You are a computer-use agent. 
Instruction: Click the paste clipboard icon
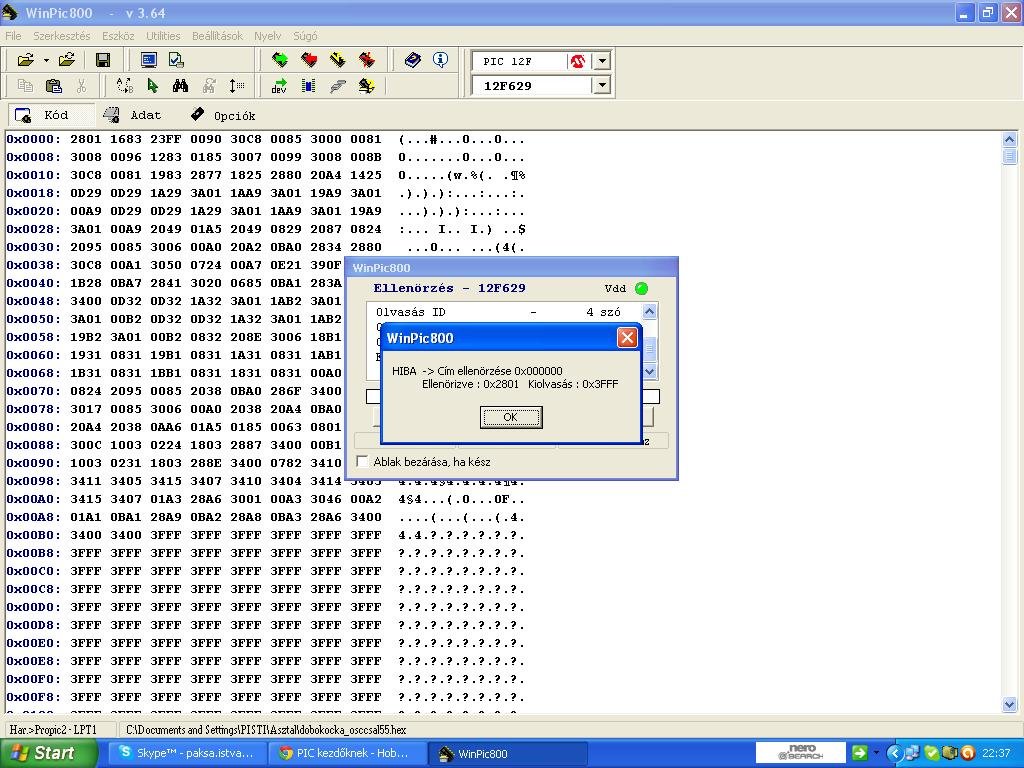(x=54, y=86)
